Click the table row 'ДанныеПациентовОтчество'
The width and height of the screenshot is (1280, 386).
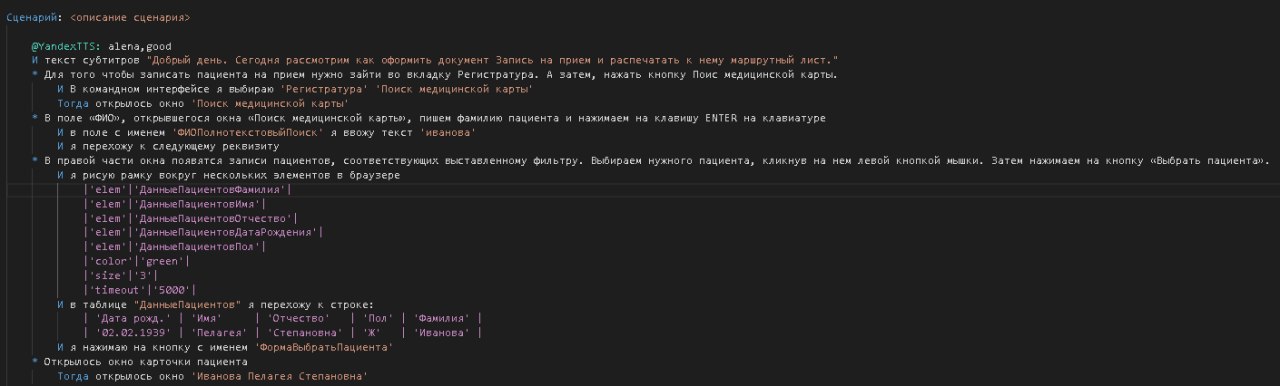(x=191, y=217)
